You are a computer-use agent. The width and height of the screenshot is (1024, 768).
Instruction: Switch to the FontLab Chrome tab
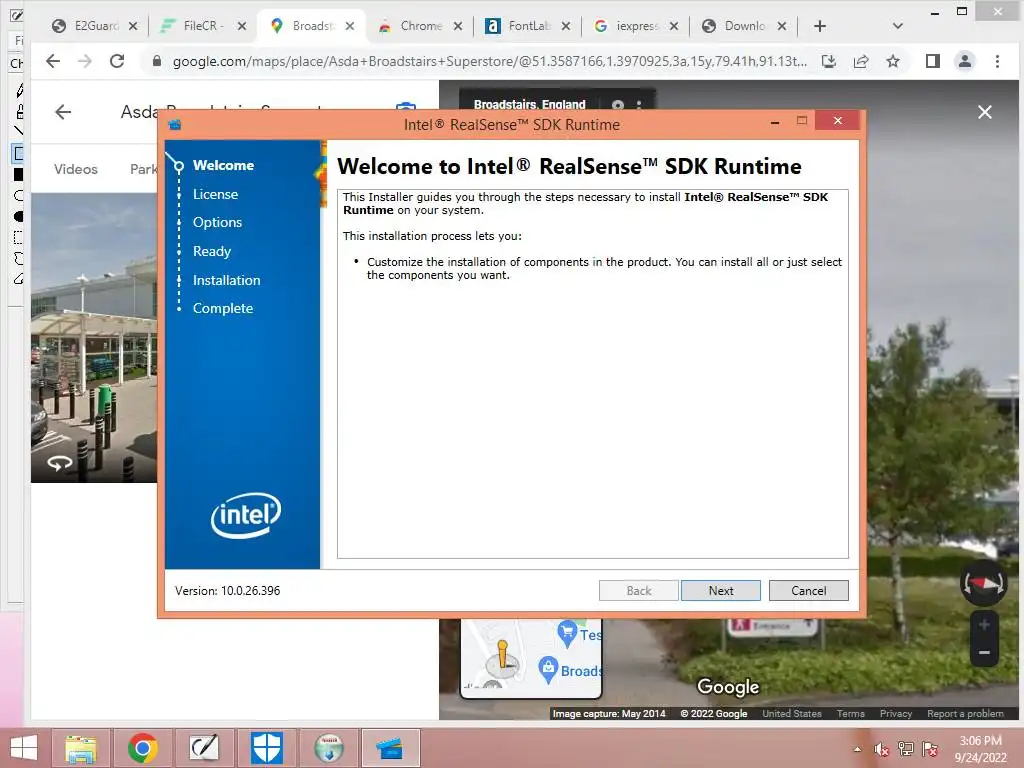tap(519, 25)
